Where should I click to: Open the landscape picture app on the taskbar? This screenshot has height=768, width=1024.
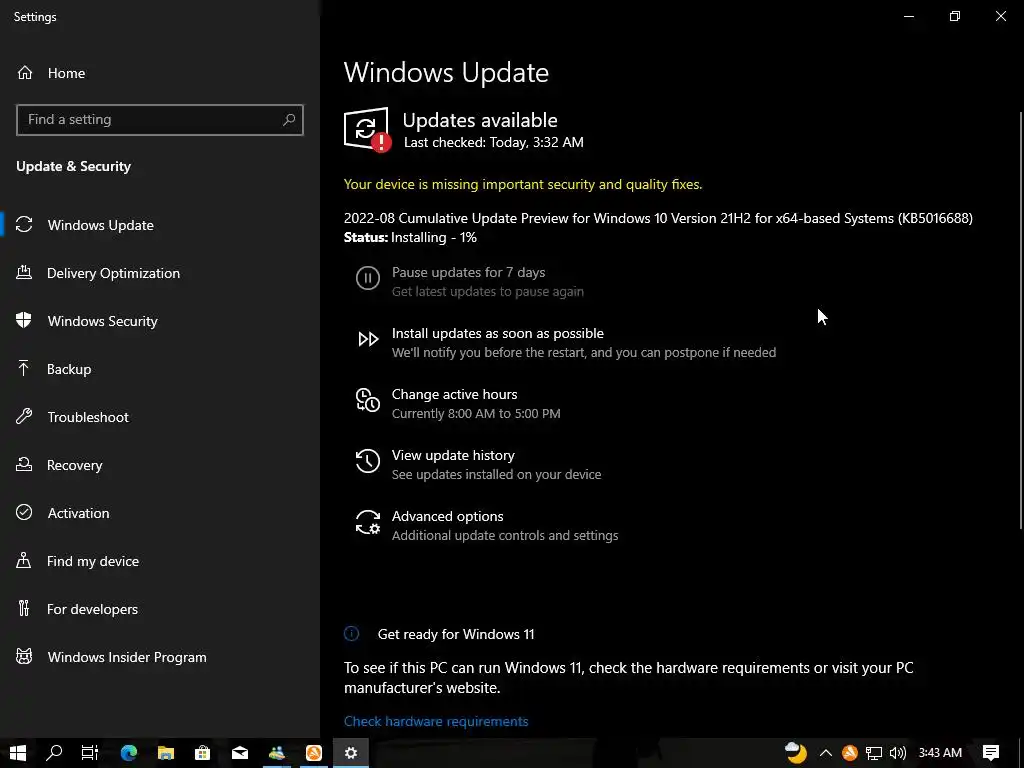click(277, 753)
